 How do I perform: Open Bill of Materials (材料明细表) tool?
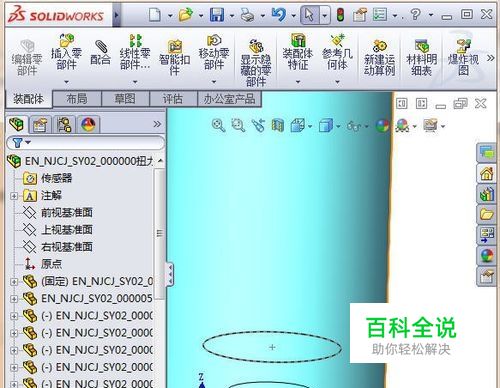(421, 57)
